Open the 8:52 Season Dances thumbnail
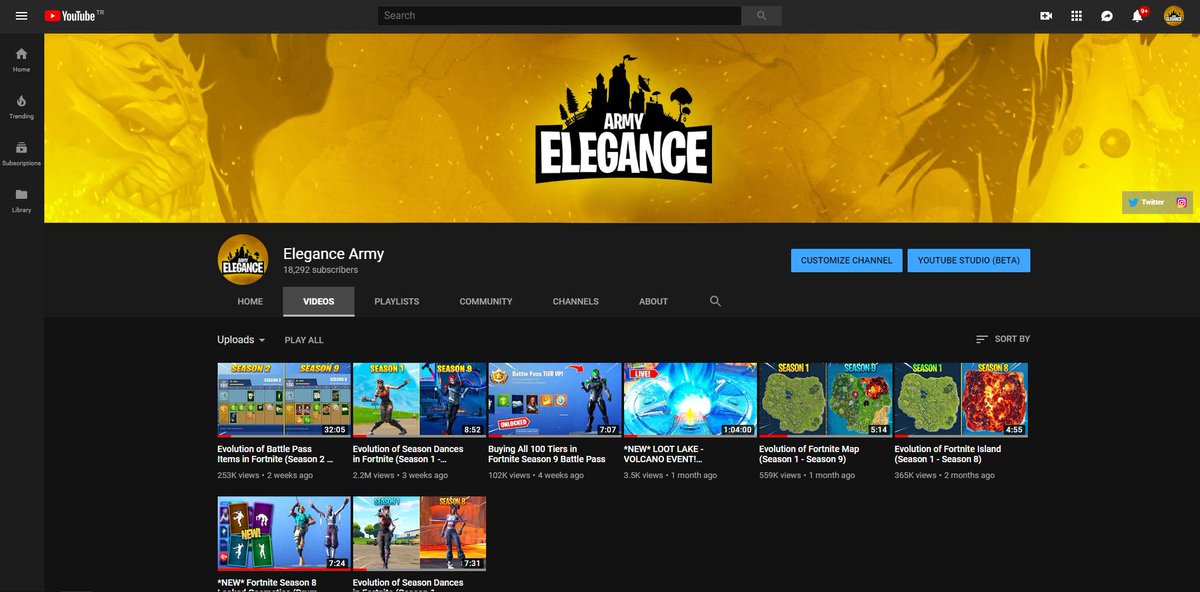The width and height of the screenshot is (1200, 592). click(x=420, y=400)
